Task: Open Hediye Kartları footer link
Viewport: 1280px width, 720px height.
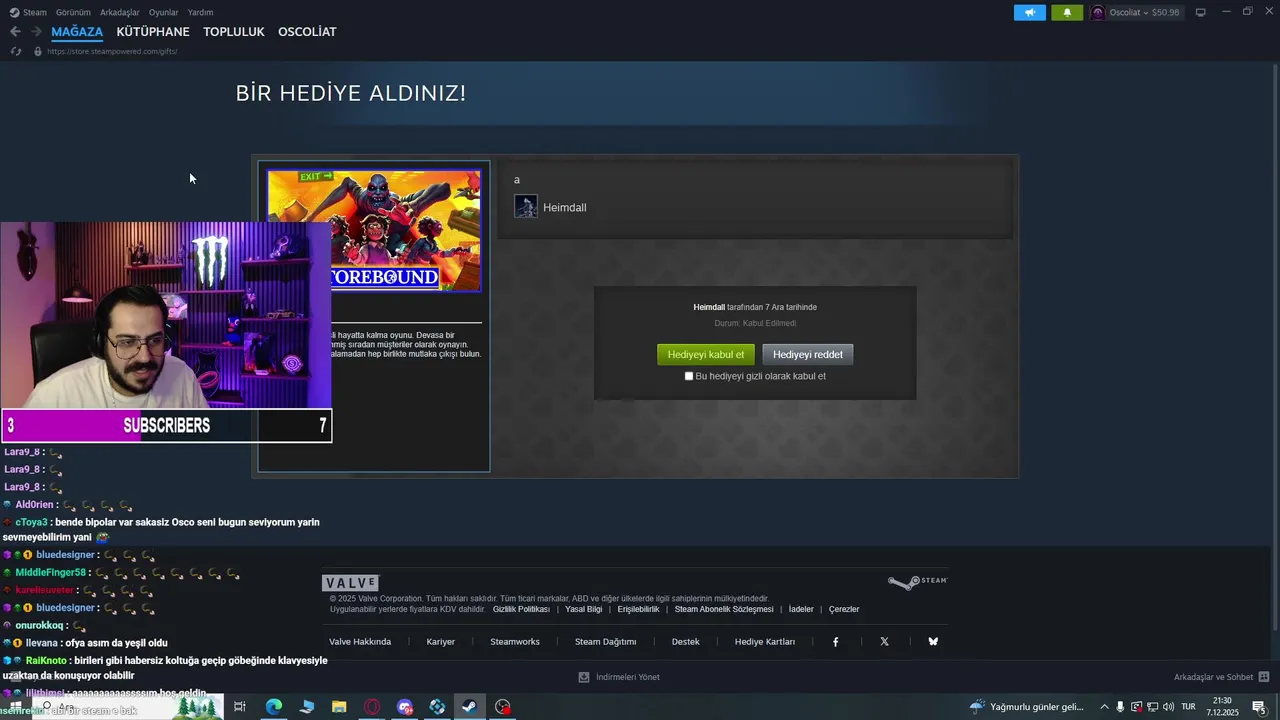Action: [x=765, y=642]
